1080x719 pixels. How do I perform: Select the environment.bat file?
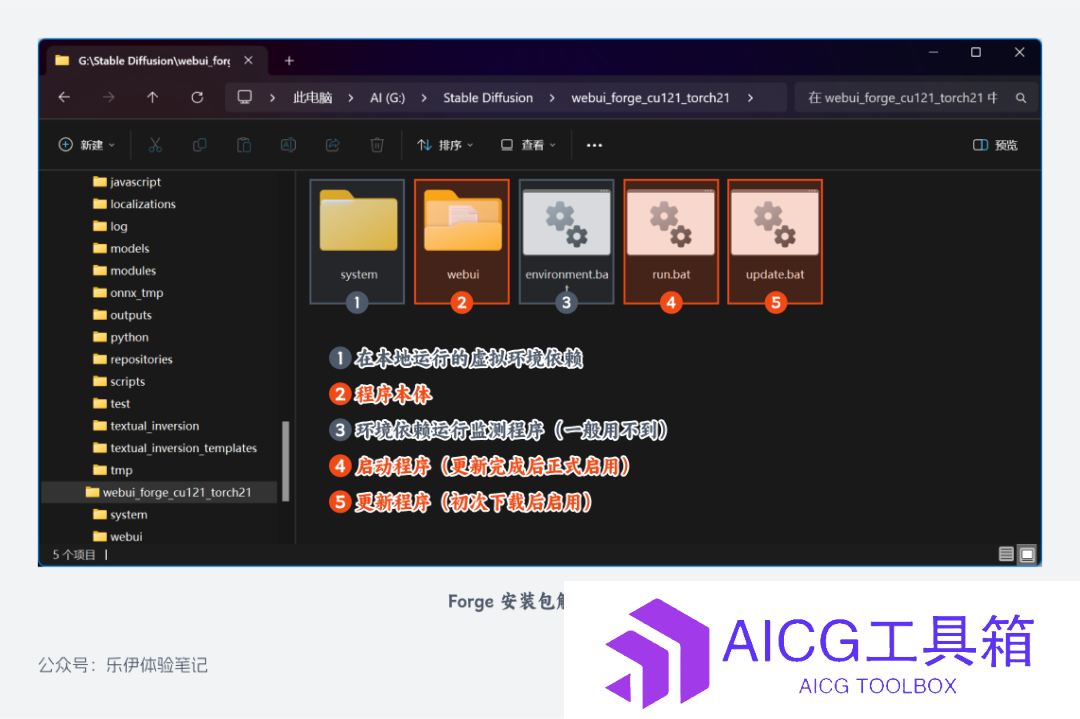pos(566,241)
